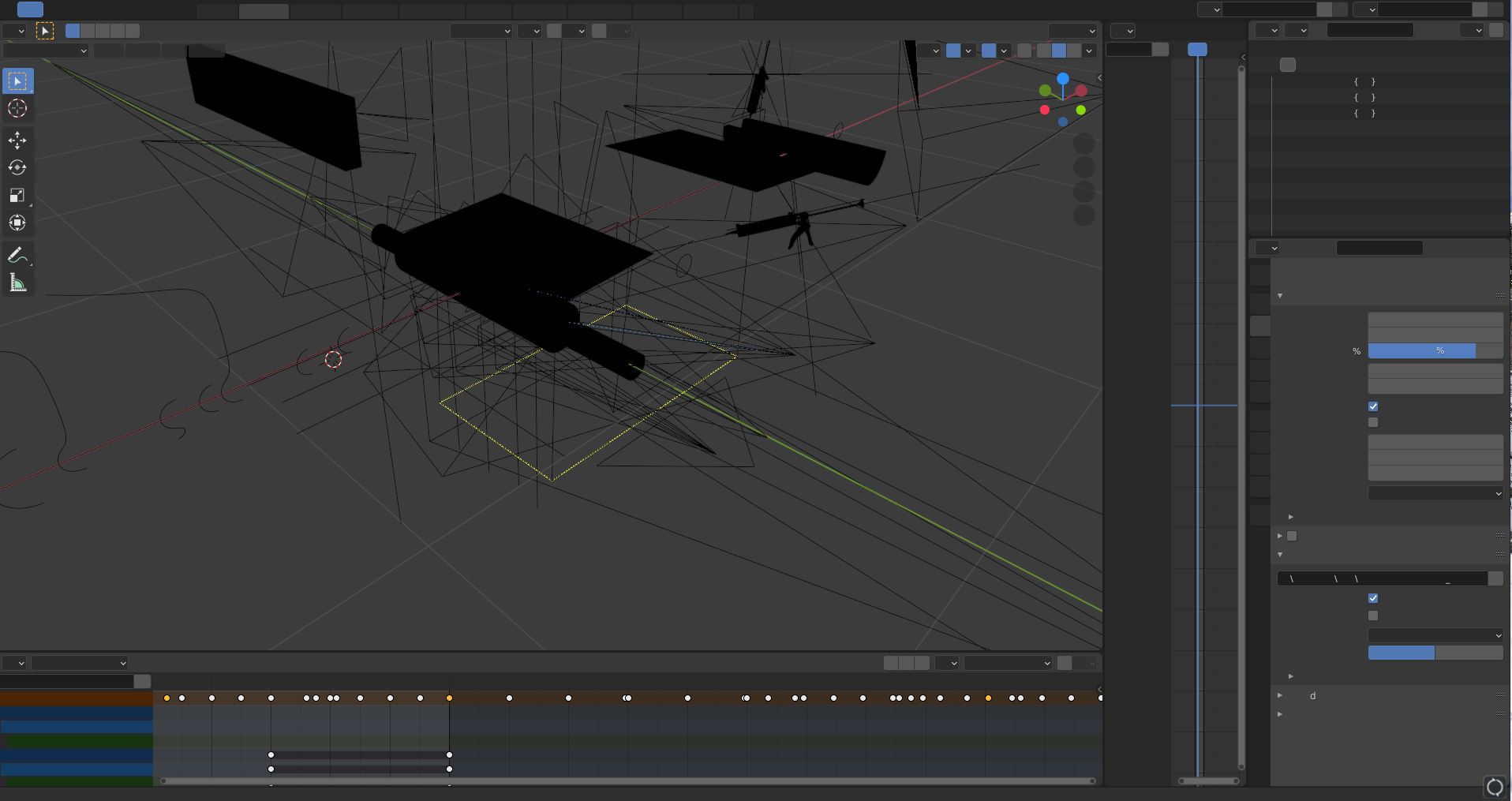Uncheck the Render Region checkbox below the aspect fields
Image resolution: width=1512 pixels, height=801 pixels.
pyautogui.click(x=1373, y=406)
